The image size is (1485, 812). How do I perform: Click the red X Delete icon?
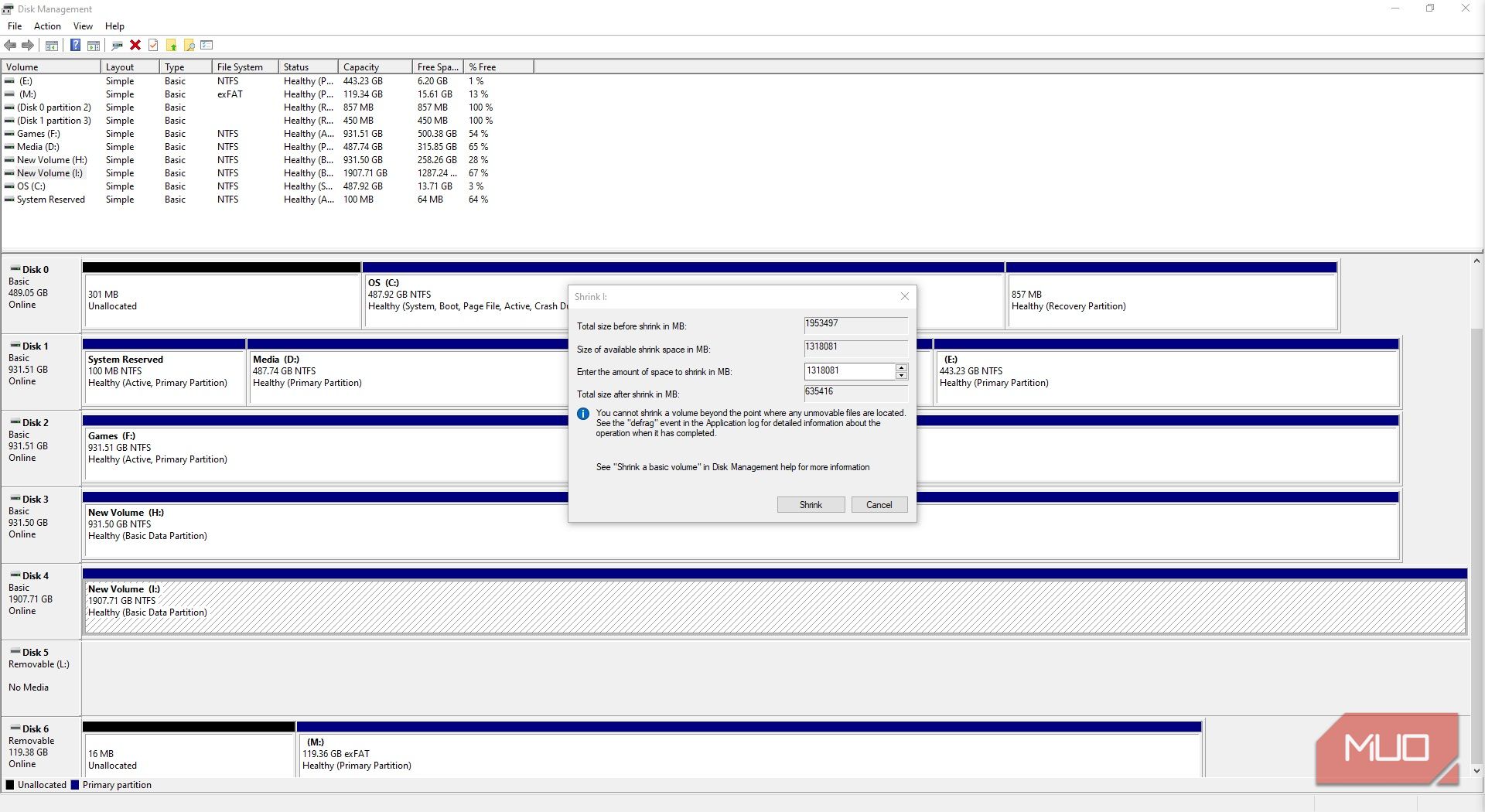point(135,45)
